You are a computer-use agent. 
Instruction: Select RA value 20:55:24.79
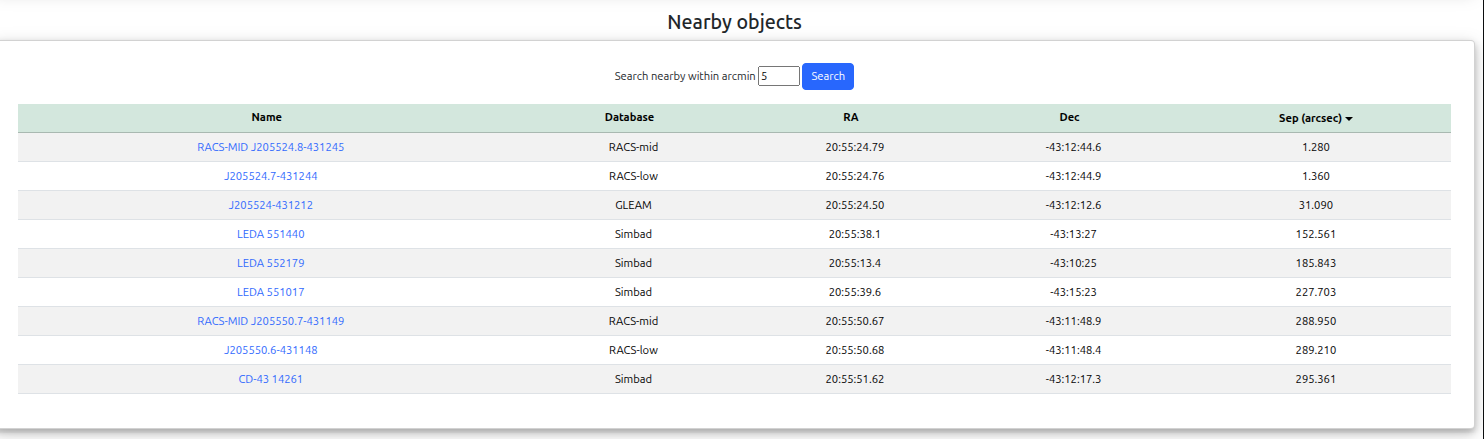[x=854, y=147]
